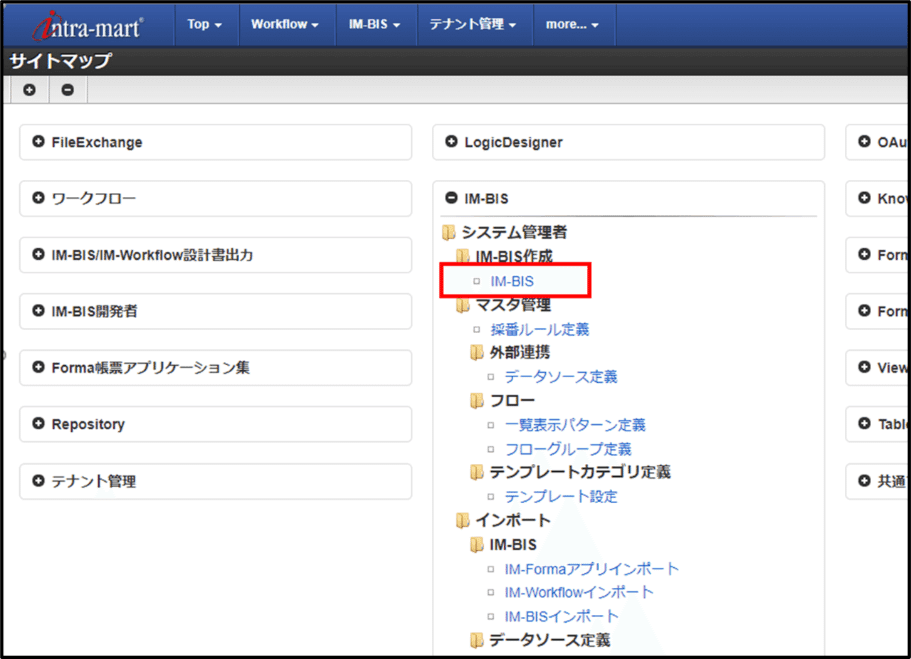The image size is (911, 659).
Task: Click the フロー folder label
Action: 512,401
